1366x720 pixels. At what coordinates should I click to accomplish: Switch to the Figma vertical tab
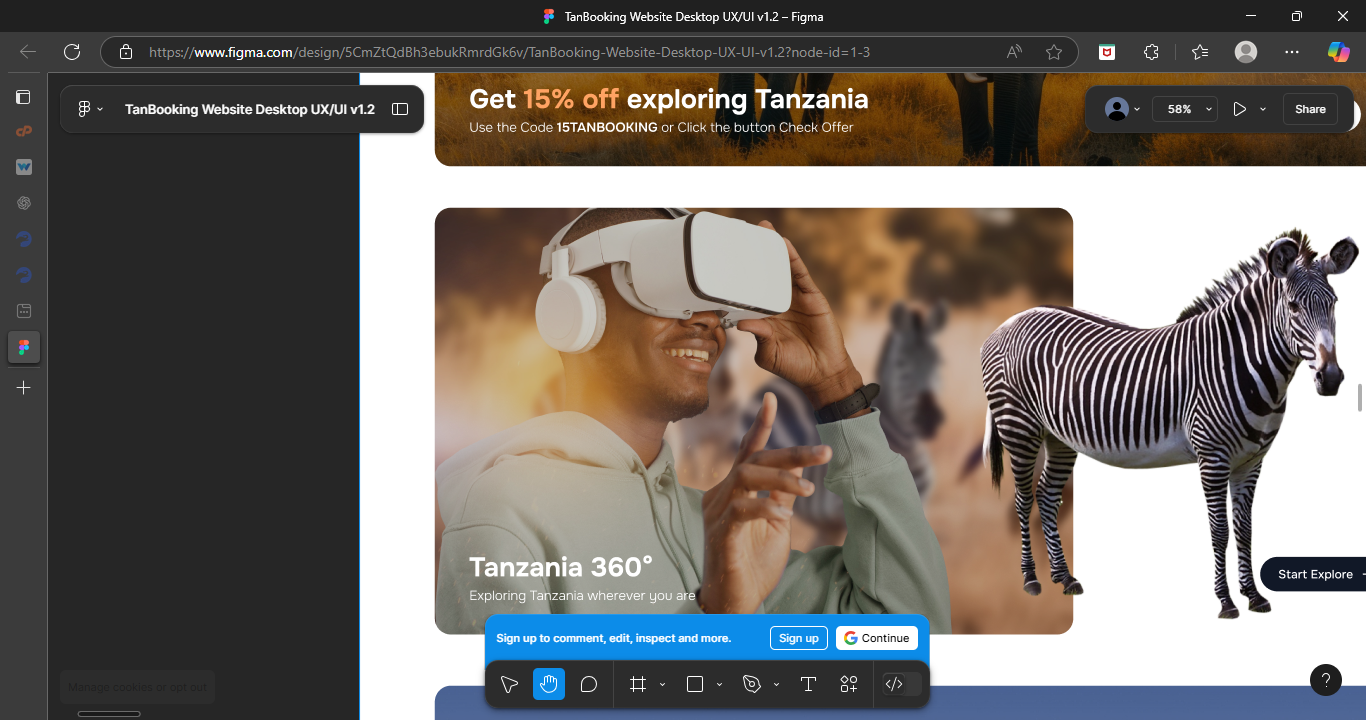pyautogui.click(x=23, y=347)
